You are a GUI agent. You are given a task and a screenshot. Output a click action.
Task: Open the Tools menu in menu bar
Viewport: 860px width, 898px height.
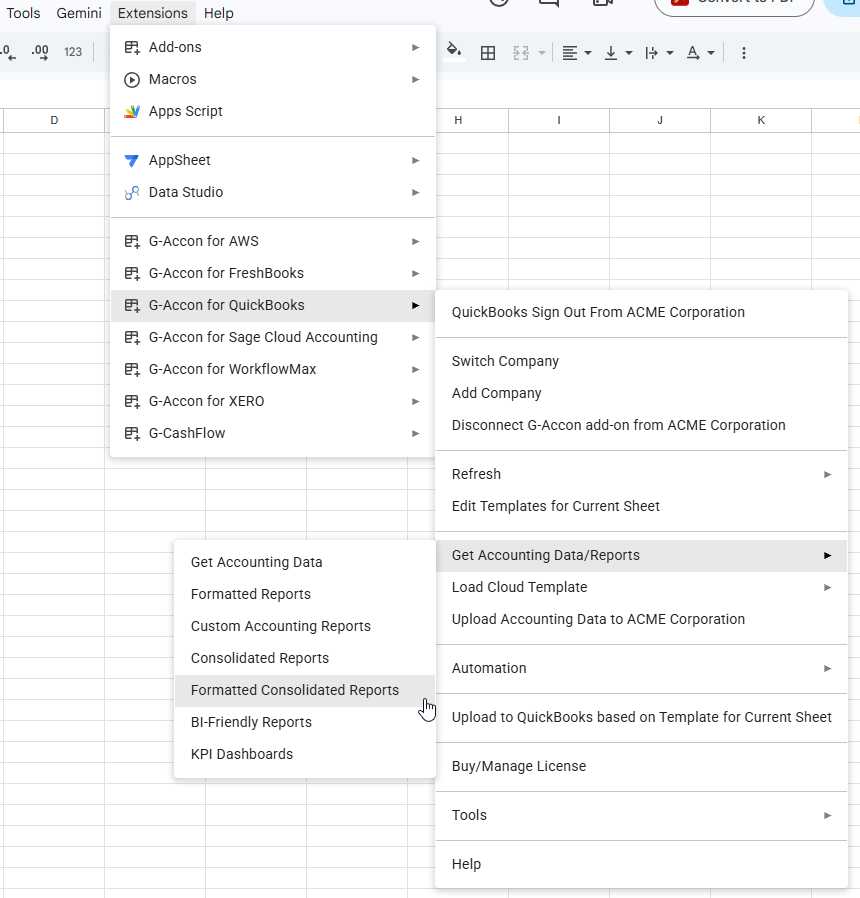(23, 13)
